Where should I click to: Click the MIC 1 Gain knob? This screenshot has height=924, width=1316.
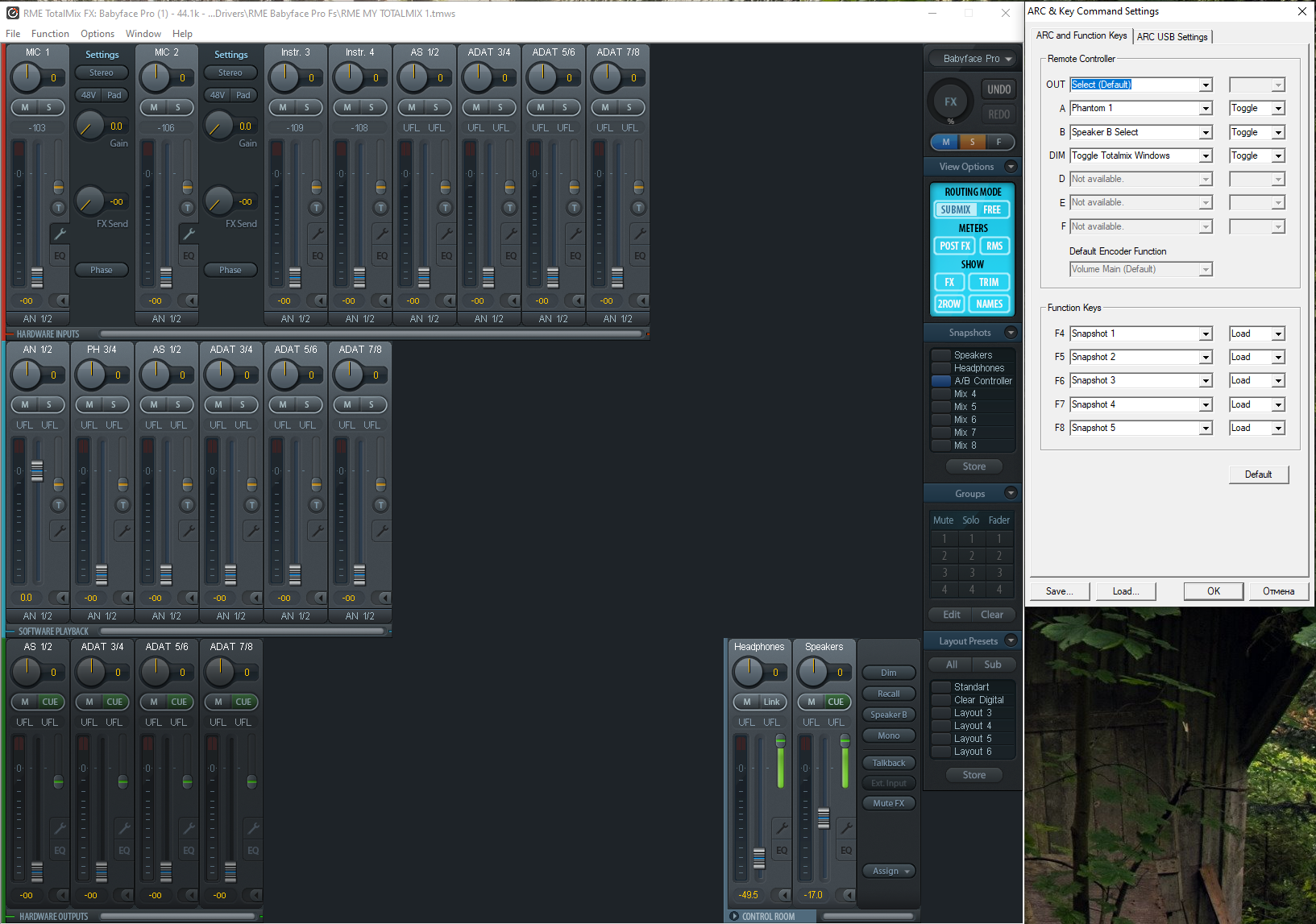tap(89, 126)
